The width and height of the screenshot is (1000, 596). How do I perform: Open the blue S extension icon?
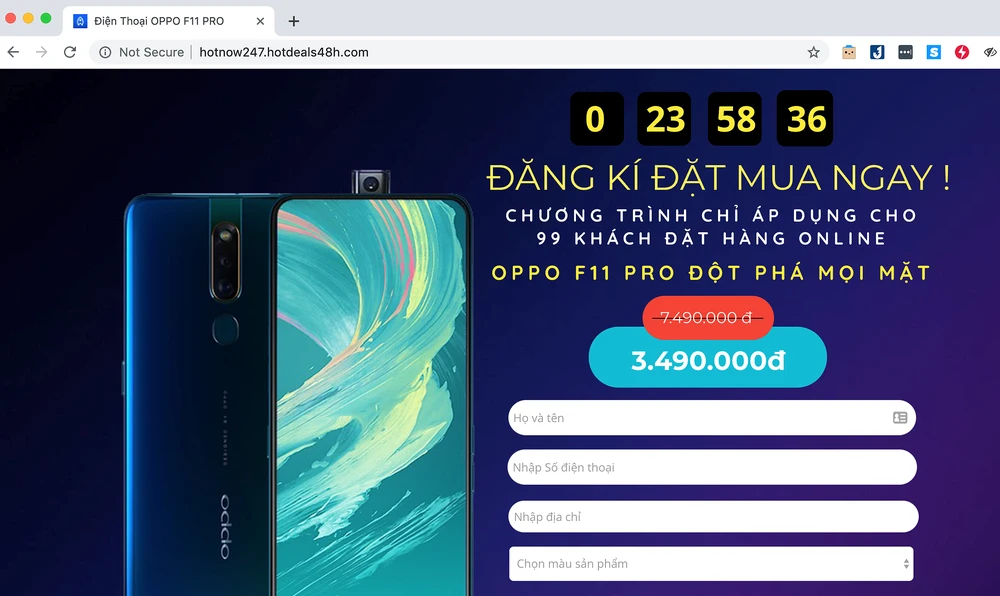coord(934,52)
